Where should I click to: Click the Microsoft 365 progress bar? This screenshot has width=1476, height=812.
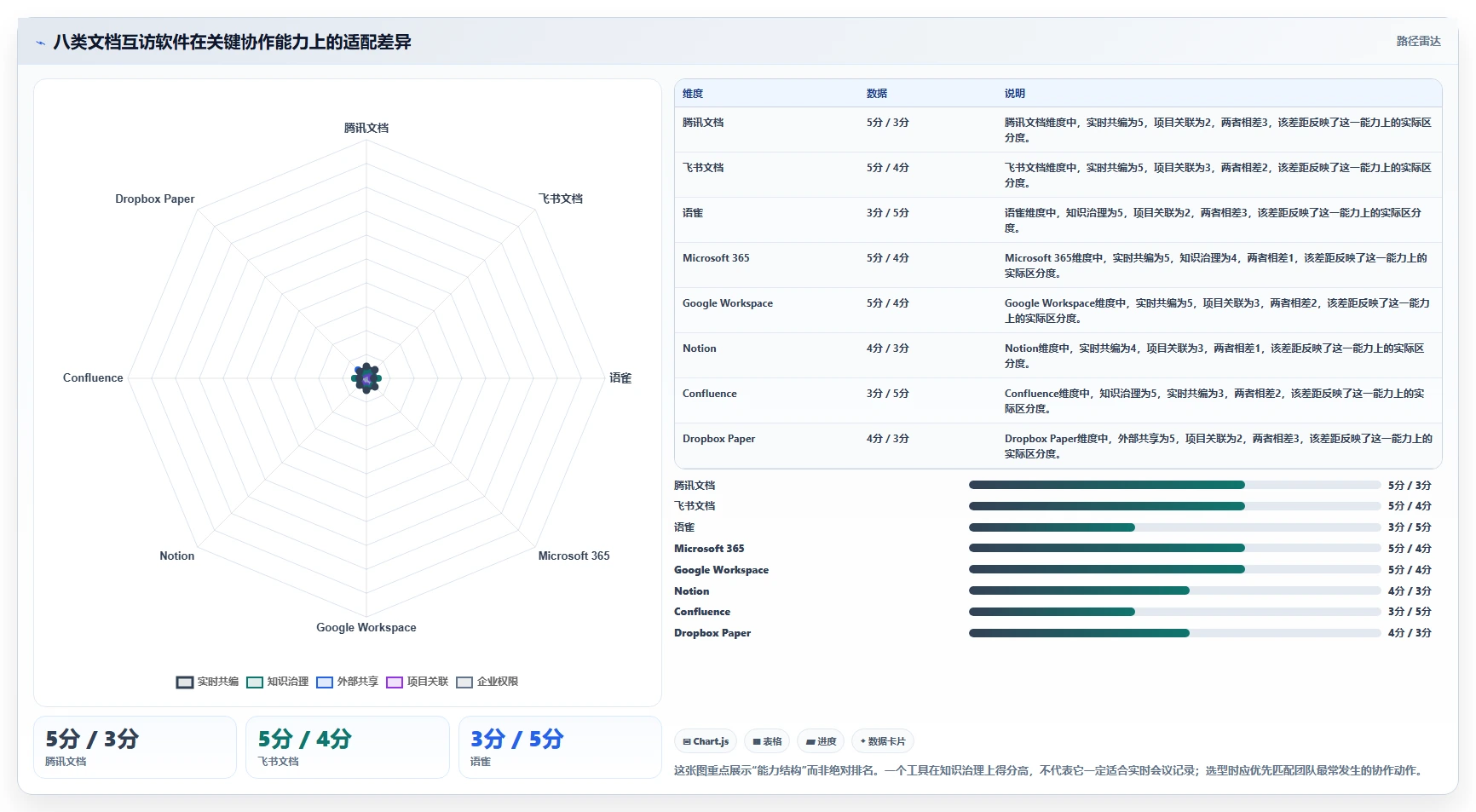point(1174,548)
